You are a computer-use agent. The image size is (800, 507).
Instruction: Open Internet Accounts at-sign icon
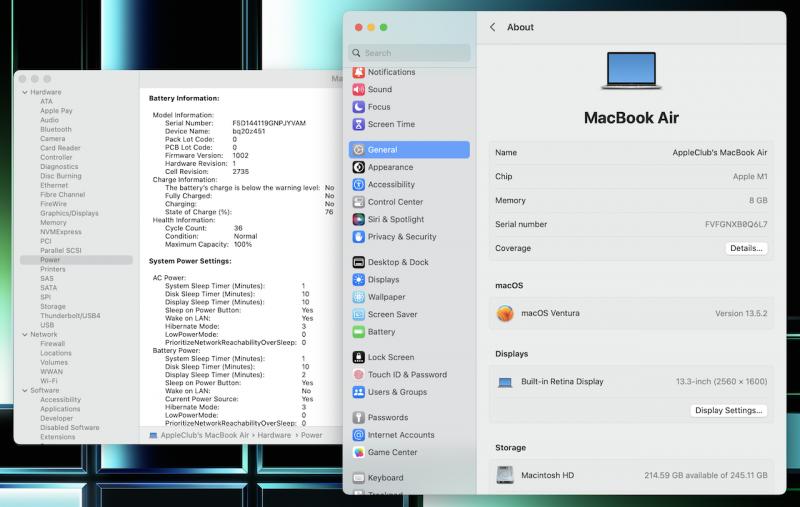point(359,435)
